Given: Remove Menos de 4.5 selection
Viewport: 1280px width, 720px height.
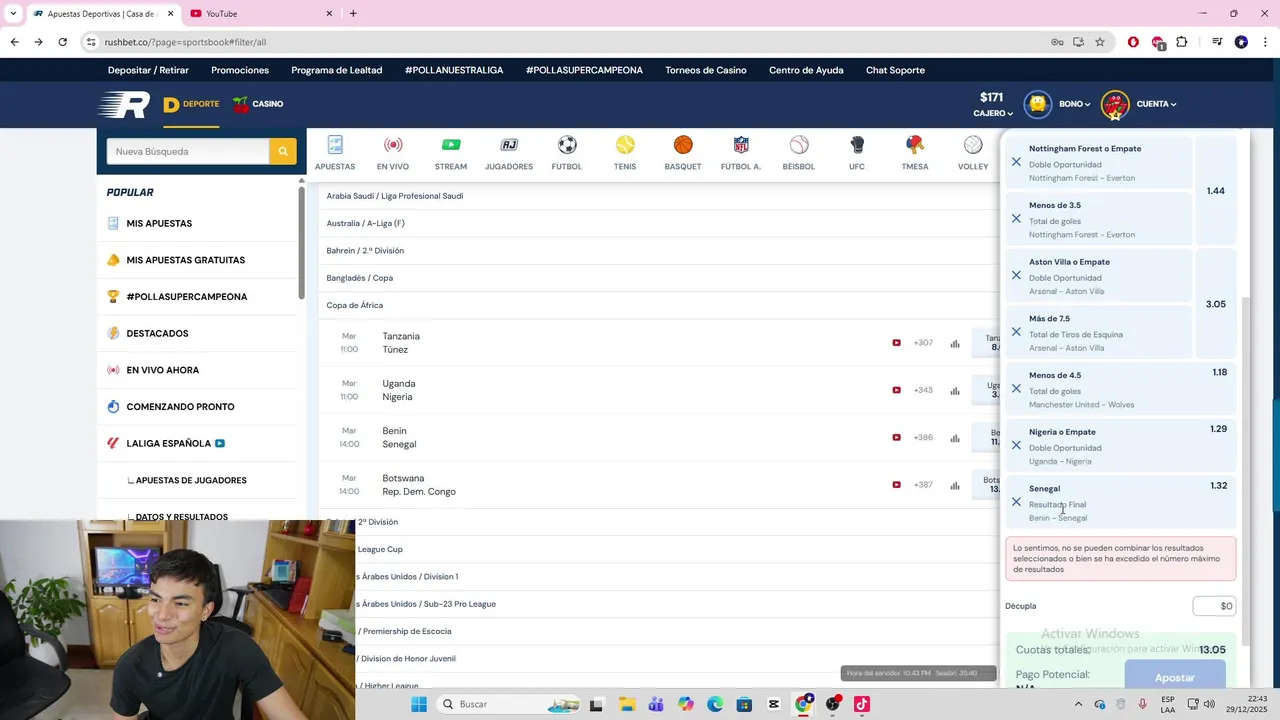Looking at the screenshot, I should click(1016, 389).
